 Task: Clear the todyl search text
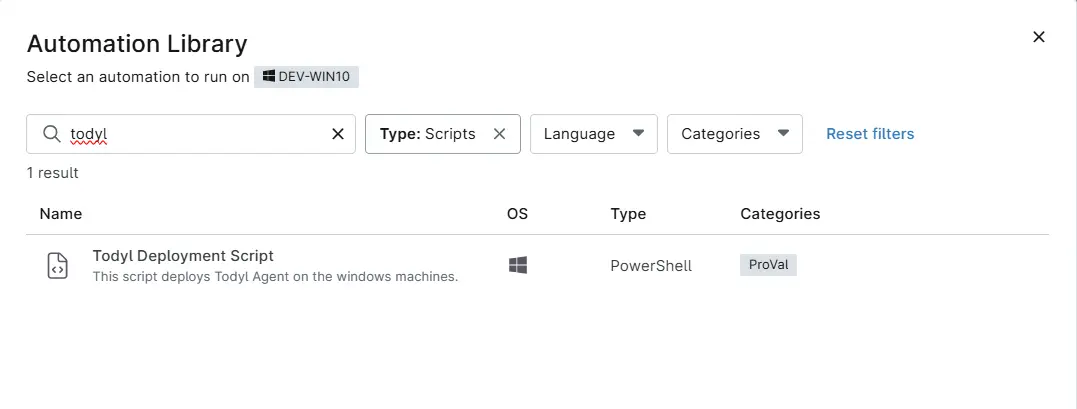coord(338,134)
